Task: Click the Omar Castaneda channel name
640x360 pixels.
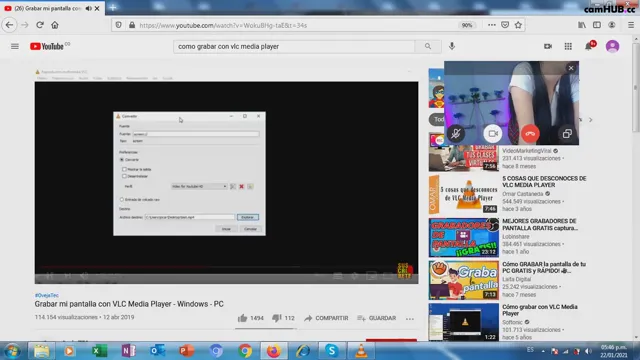Action: click(522, 194)
